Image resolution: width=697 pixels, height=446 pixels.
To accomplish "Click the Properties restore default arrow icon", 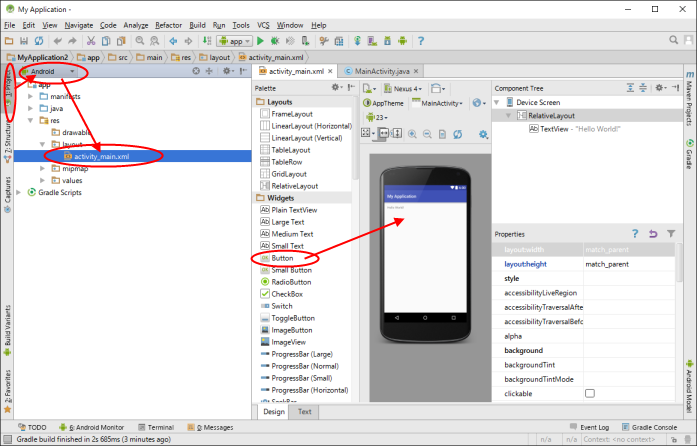I will pyautogui.click(x=653, y=233).
